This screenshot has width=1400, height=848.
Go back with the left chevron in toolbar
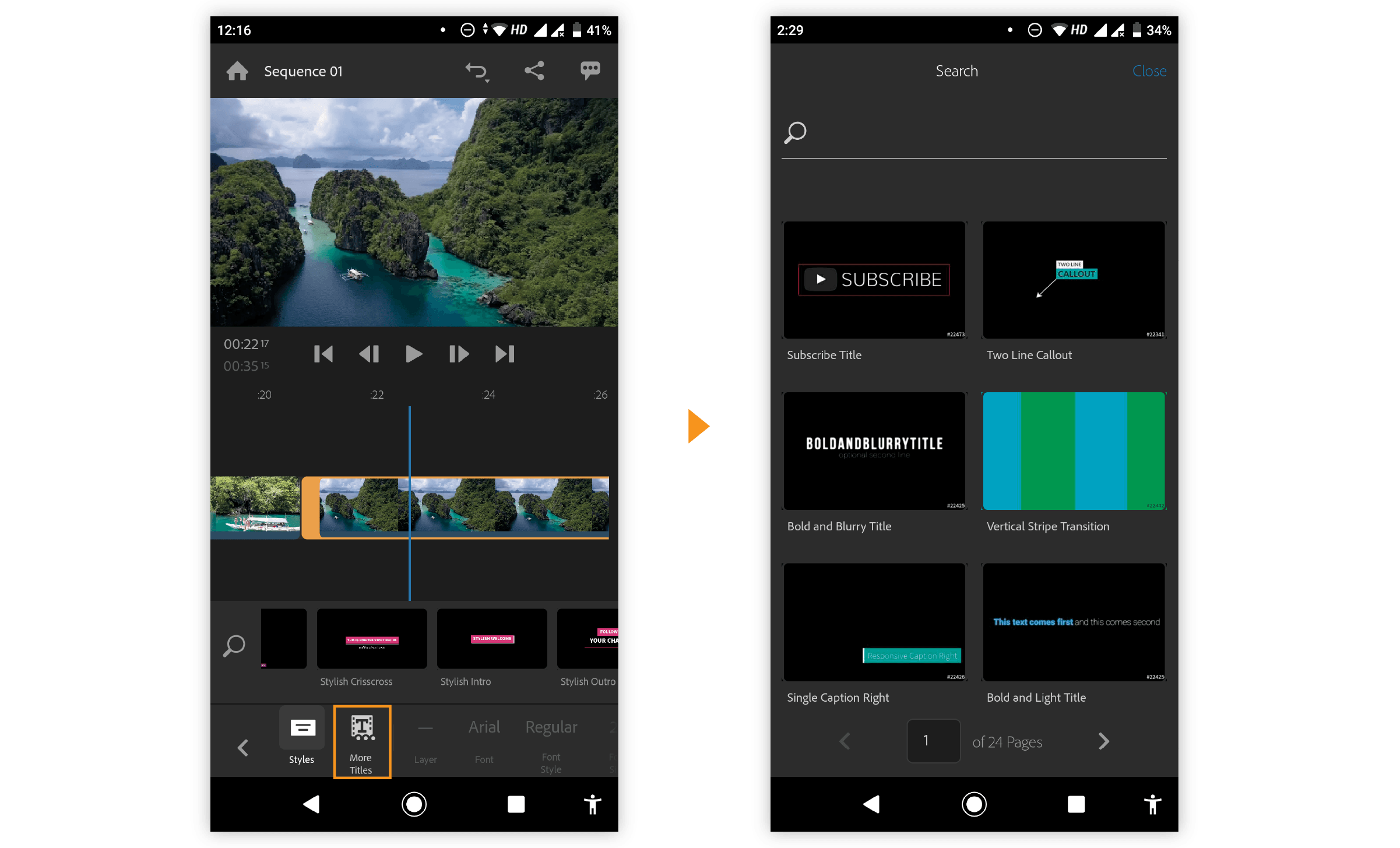click(x=243, y=747)
